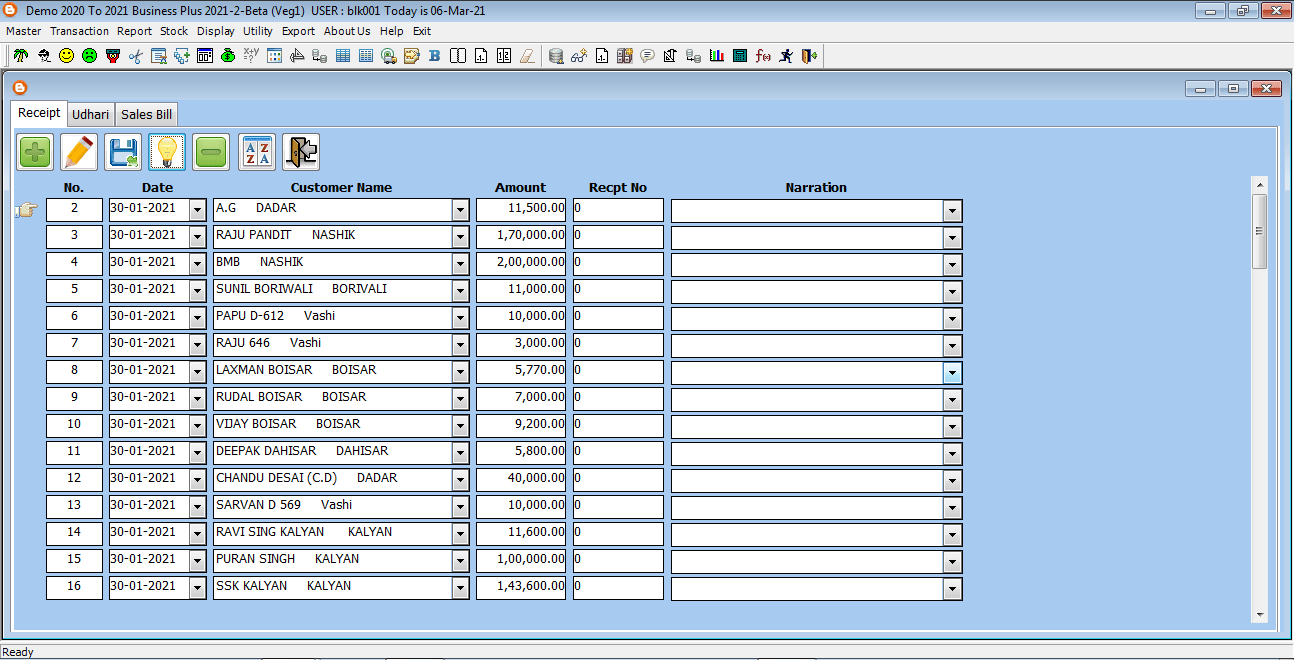Click the light bulb icon button
Image resolution: width=1294 pixels, height=660 pixels.
167,152
